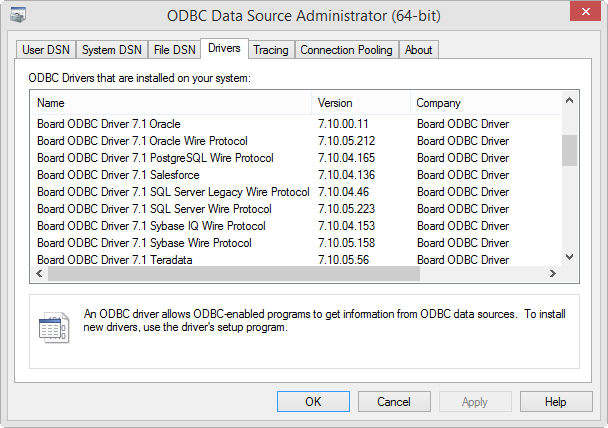608x428 pixels.
Task: Show the About tab
Action: coord(419,50)
